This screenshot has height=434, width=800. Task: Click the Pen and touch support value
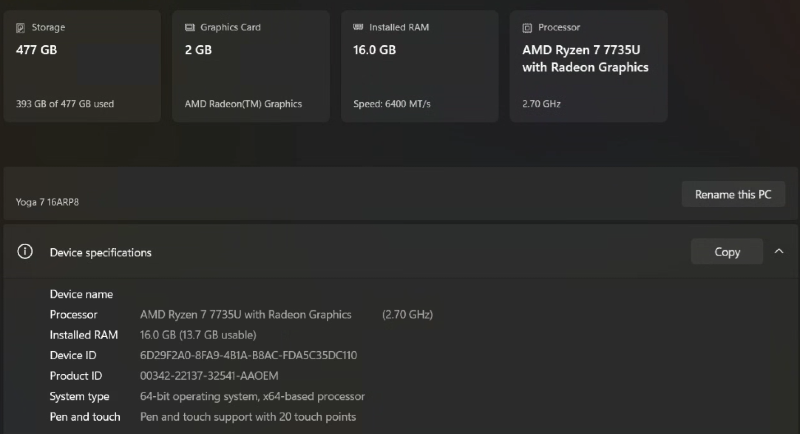click(248, 417)
